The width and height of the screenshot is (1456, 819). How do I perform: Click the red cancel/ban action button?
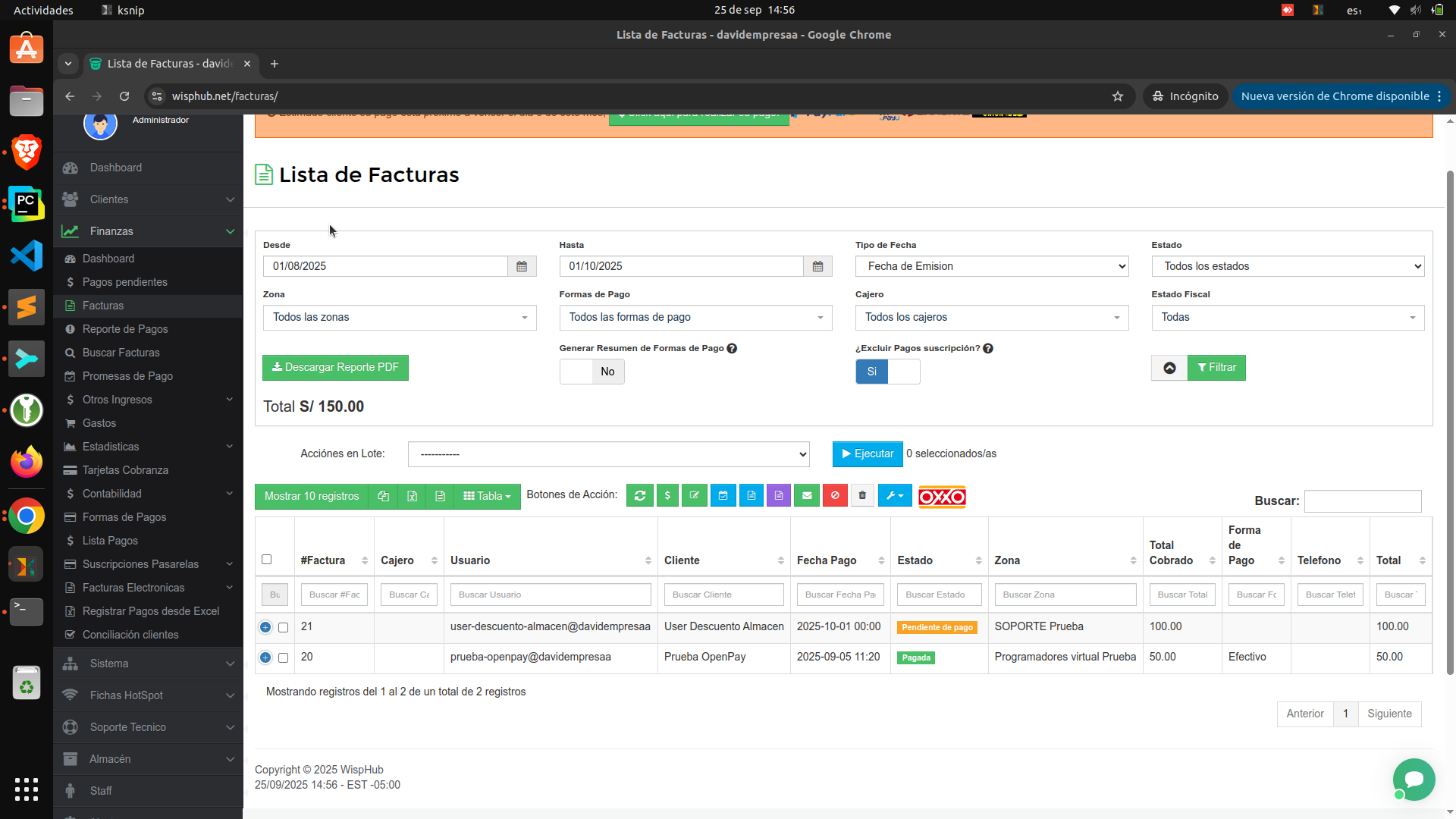click(x=835, y=496)
